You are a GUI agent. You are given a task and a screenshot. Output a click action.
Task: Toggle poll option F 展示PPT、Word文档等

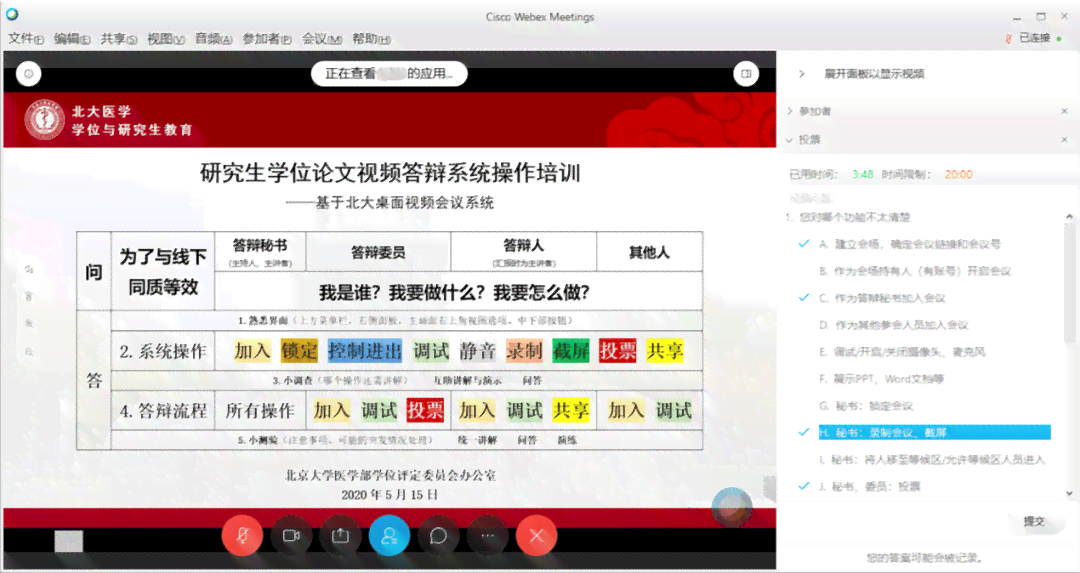[881, 378]
